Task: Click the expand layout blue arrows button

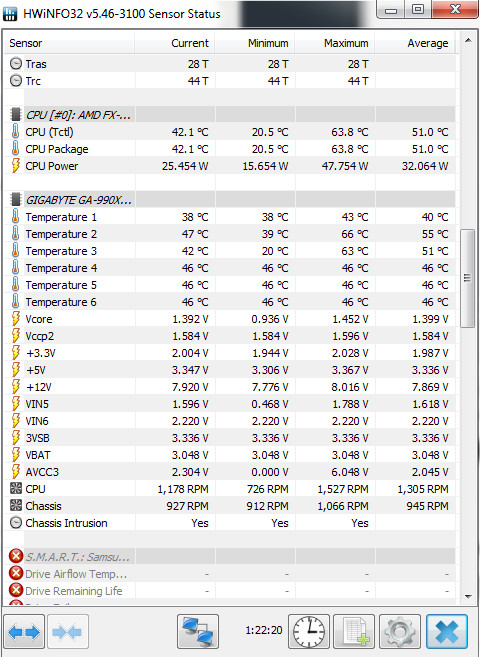Action: point(24,631)
